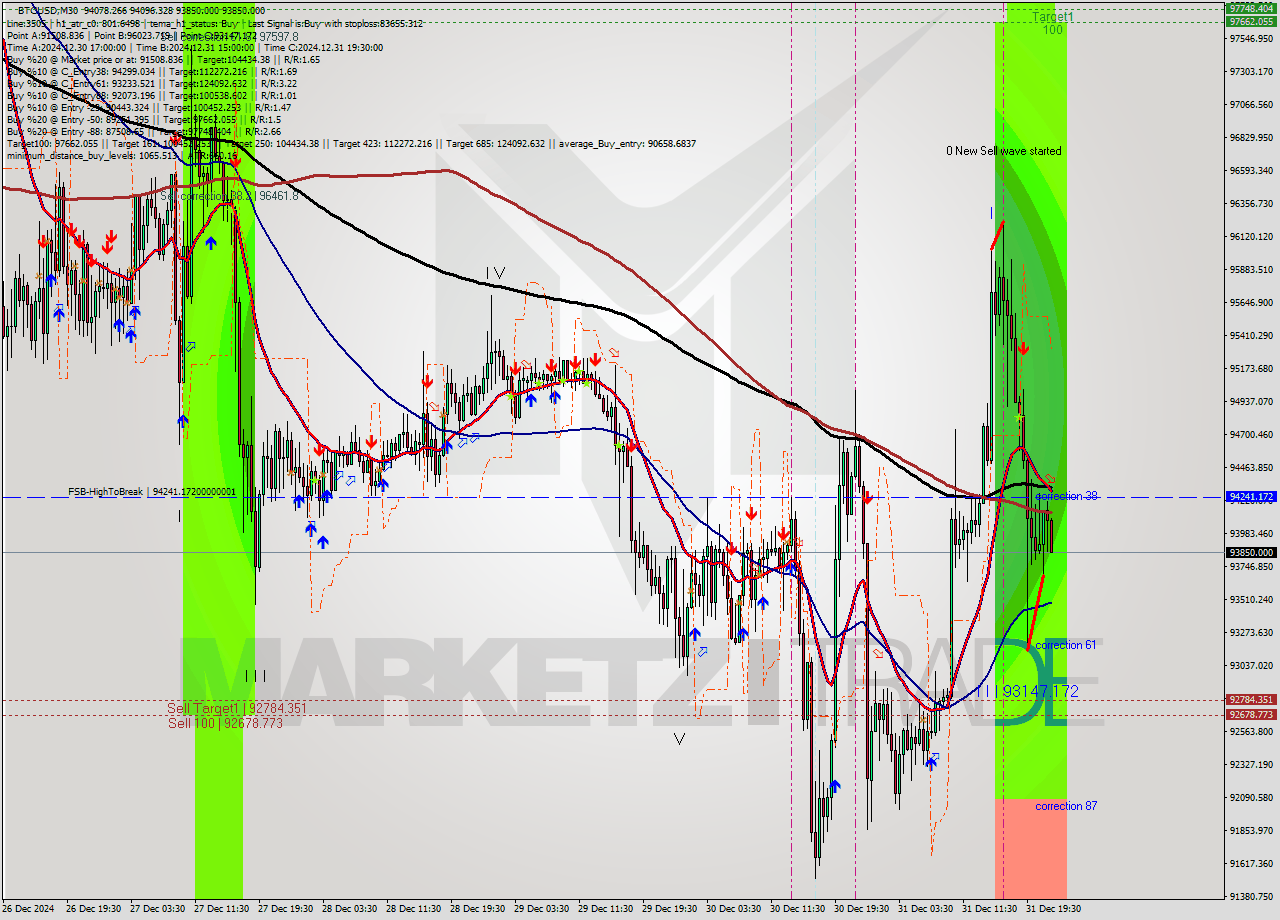Click the 91380.750 price axis value
The image size is (1280, 920).
1251,896
